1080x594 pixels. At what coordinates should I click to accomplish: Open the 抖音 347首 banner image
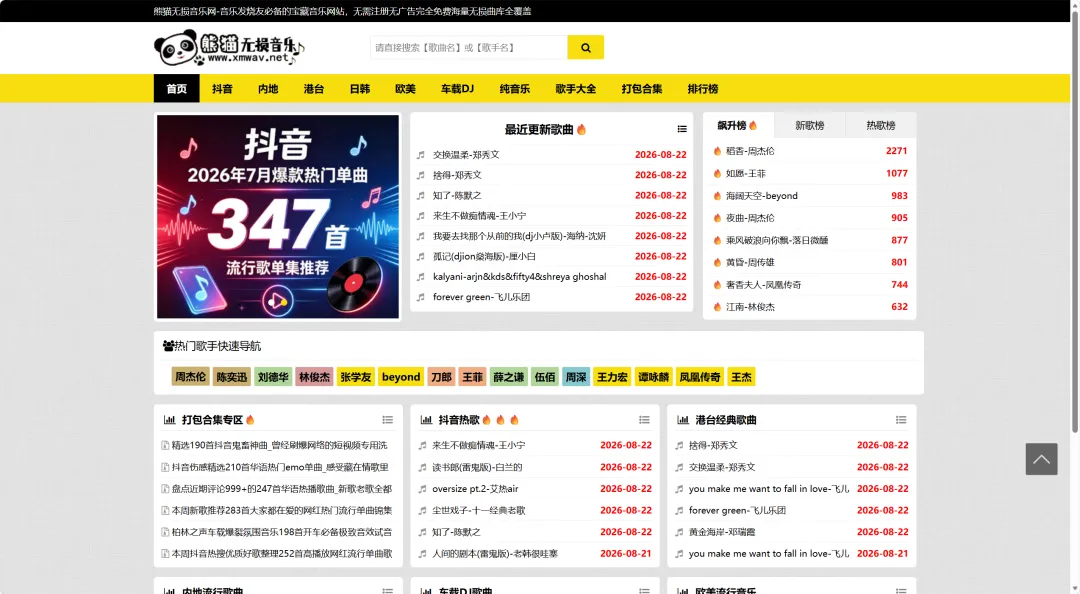click(x=278, y=216)
